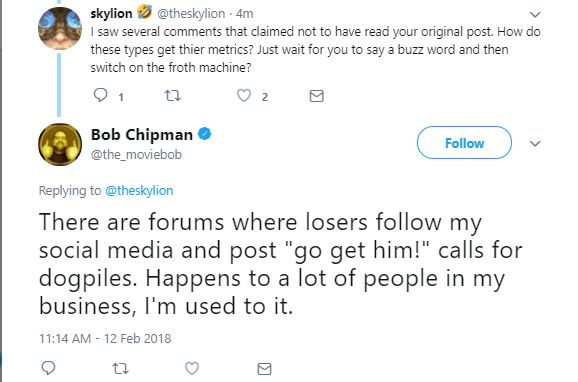
Task: Click Bob Chipman's verified badge
Action: click(x=205, y=134)
